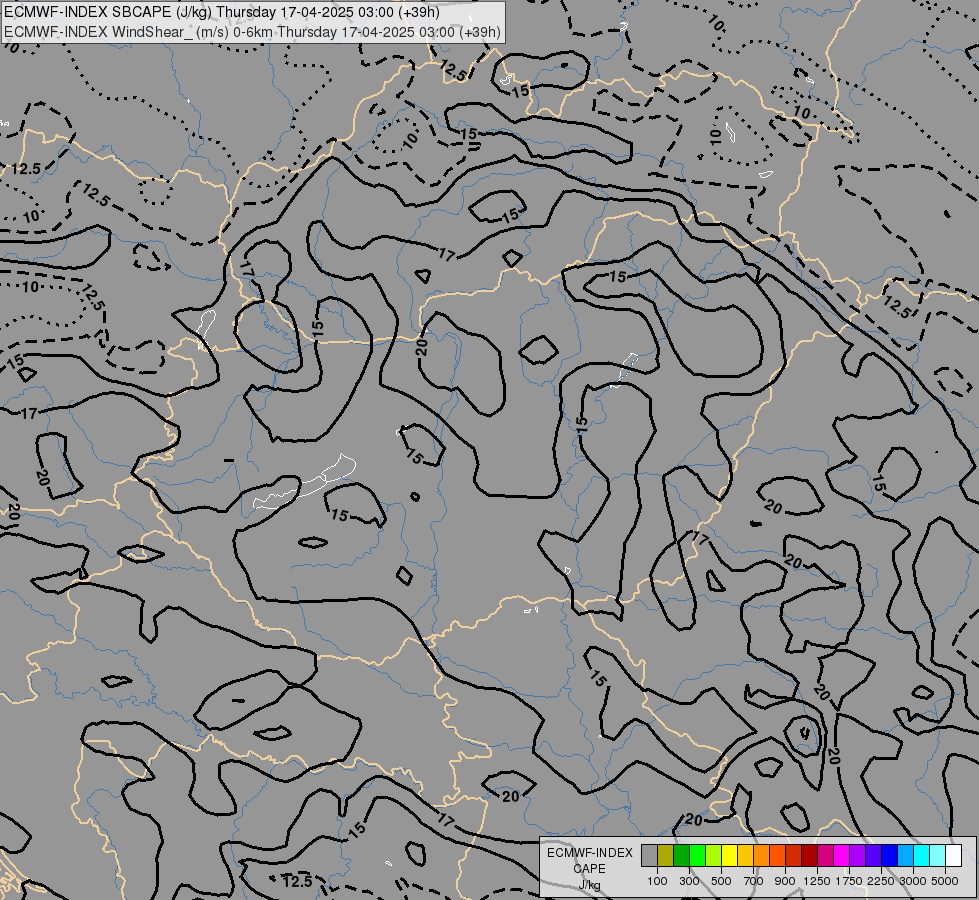Click the ECMWF-INDEX WindShear 0-6km title line
The image size is (979, 900).
(252, 31)
